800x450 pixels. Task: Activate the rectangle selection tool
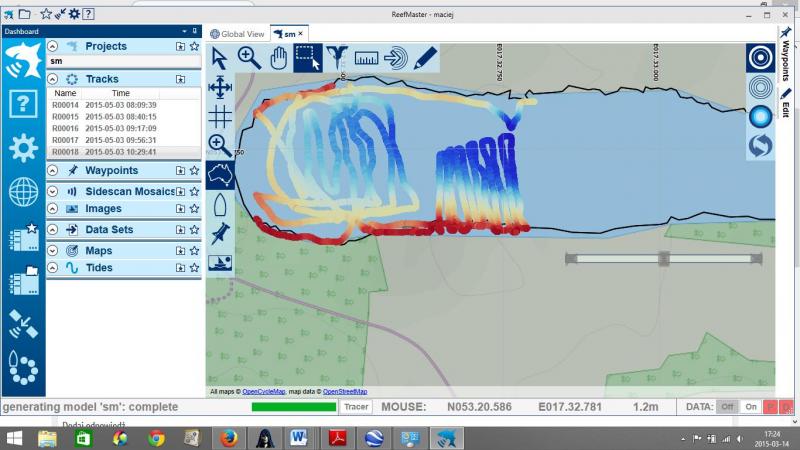308,57
